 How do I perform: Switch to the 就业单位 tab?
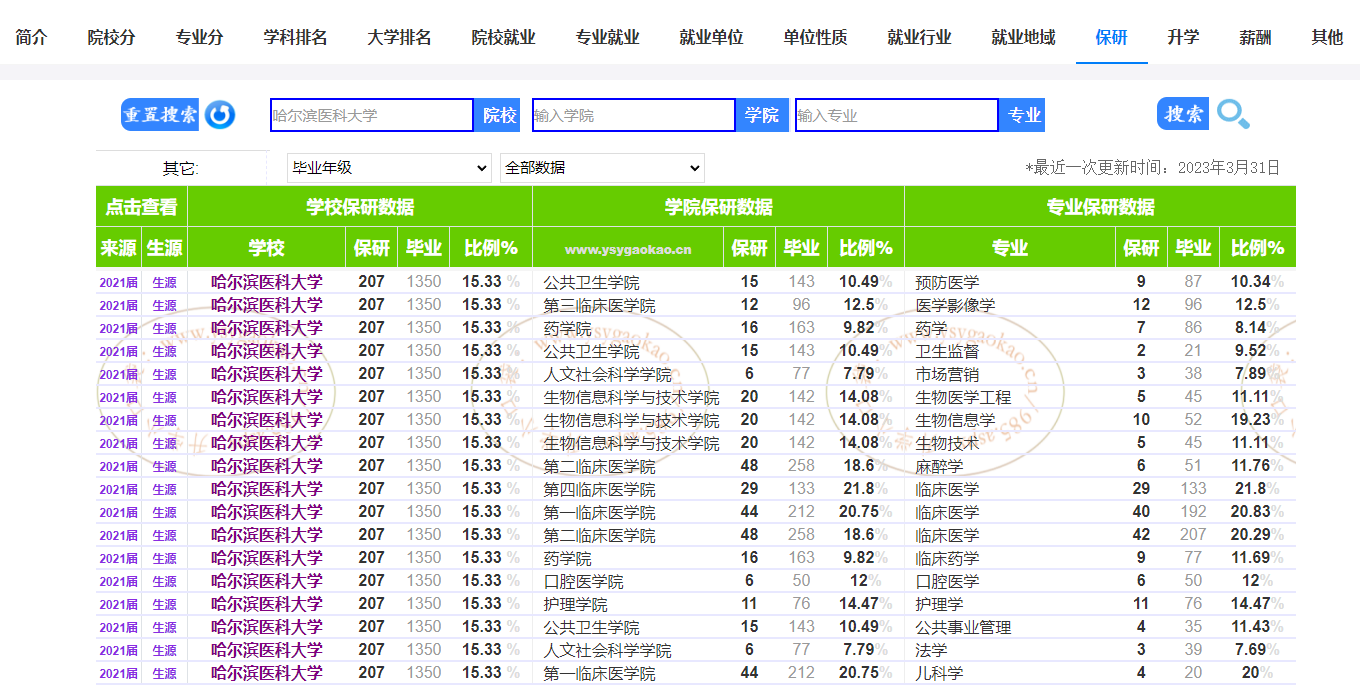pyautogui.click(x=712, y=37)
